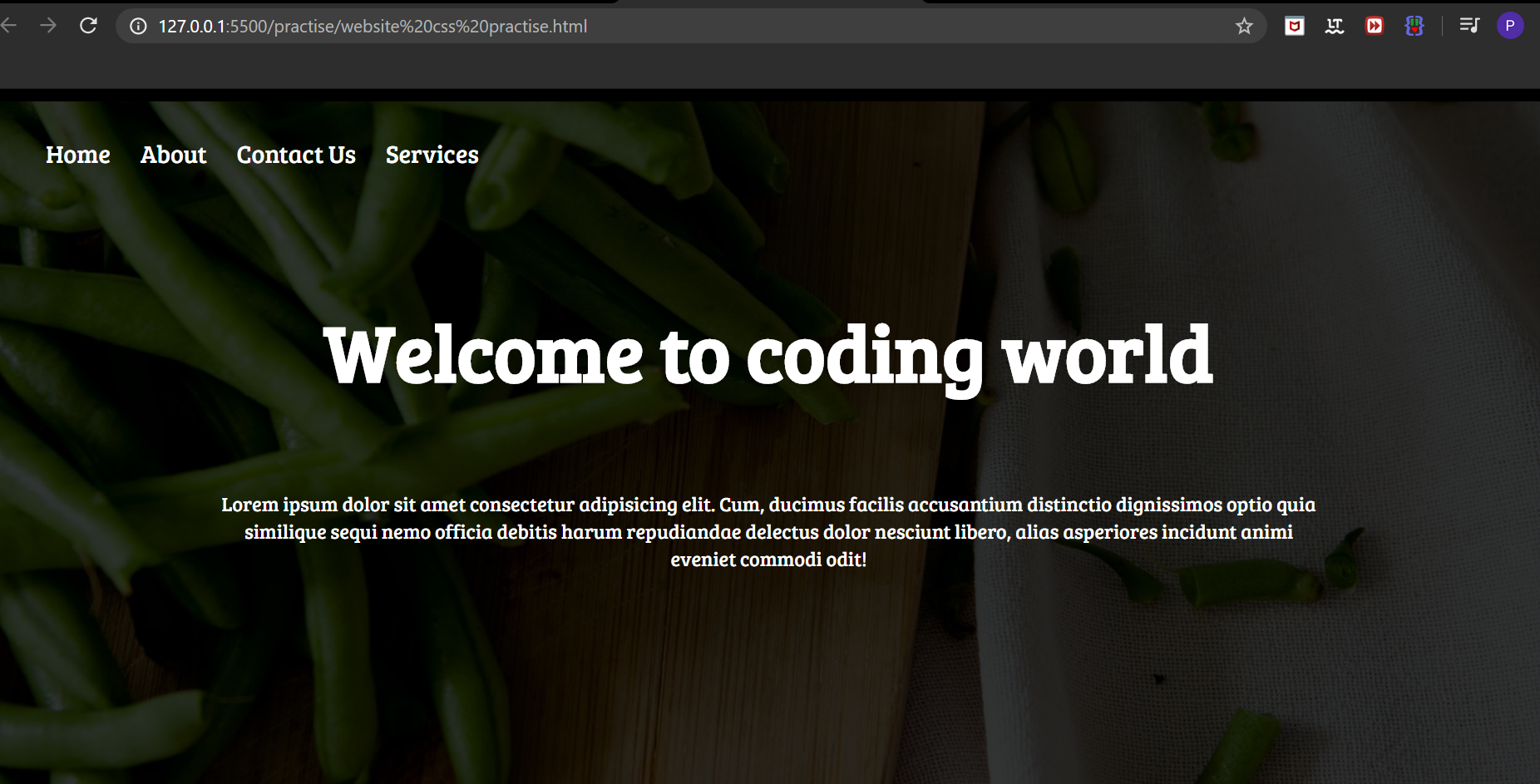Go back using the browser back arrow

(x=8, y=26)
